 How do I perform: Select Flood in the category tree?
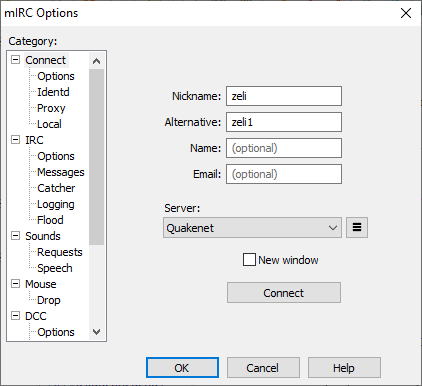pyautogui.click(x=50, y=220)
